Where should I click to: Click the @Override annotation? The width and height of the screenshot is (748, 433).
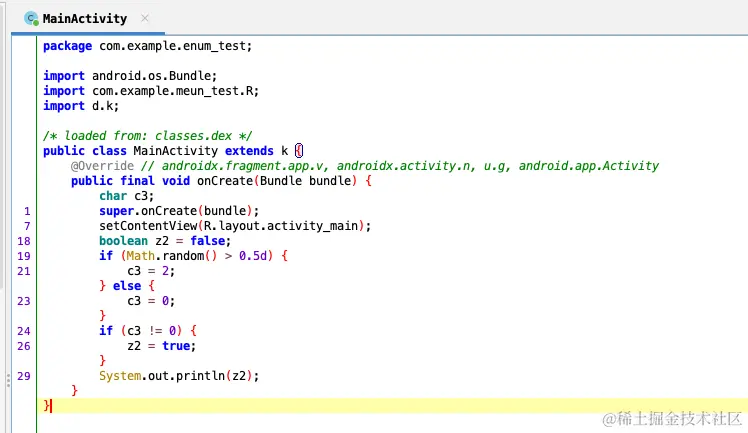[102, 165]
